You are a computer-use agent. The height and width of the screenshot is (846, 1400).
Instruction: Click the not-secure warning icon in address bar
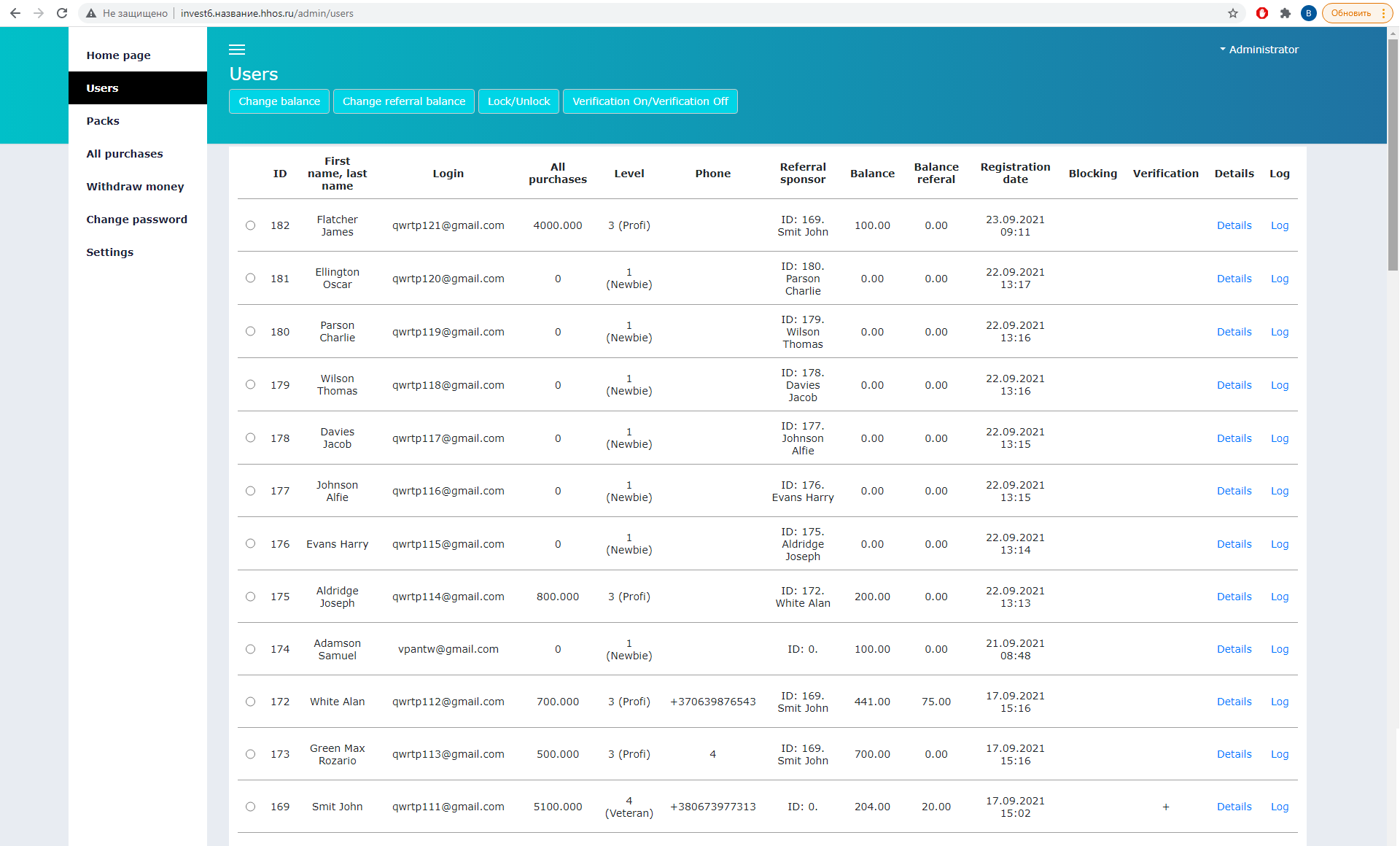click(91, 13)
